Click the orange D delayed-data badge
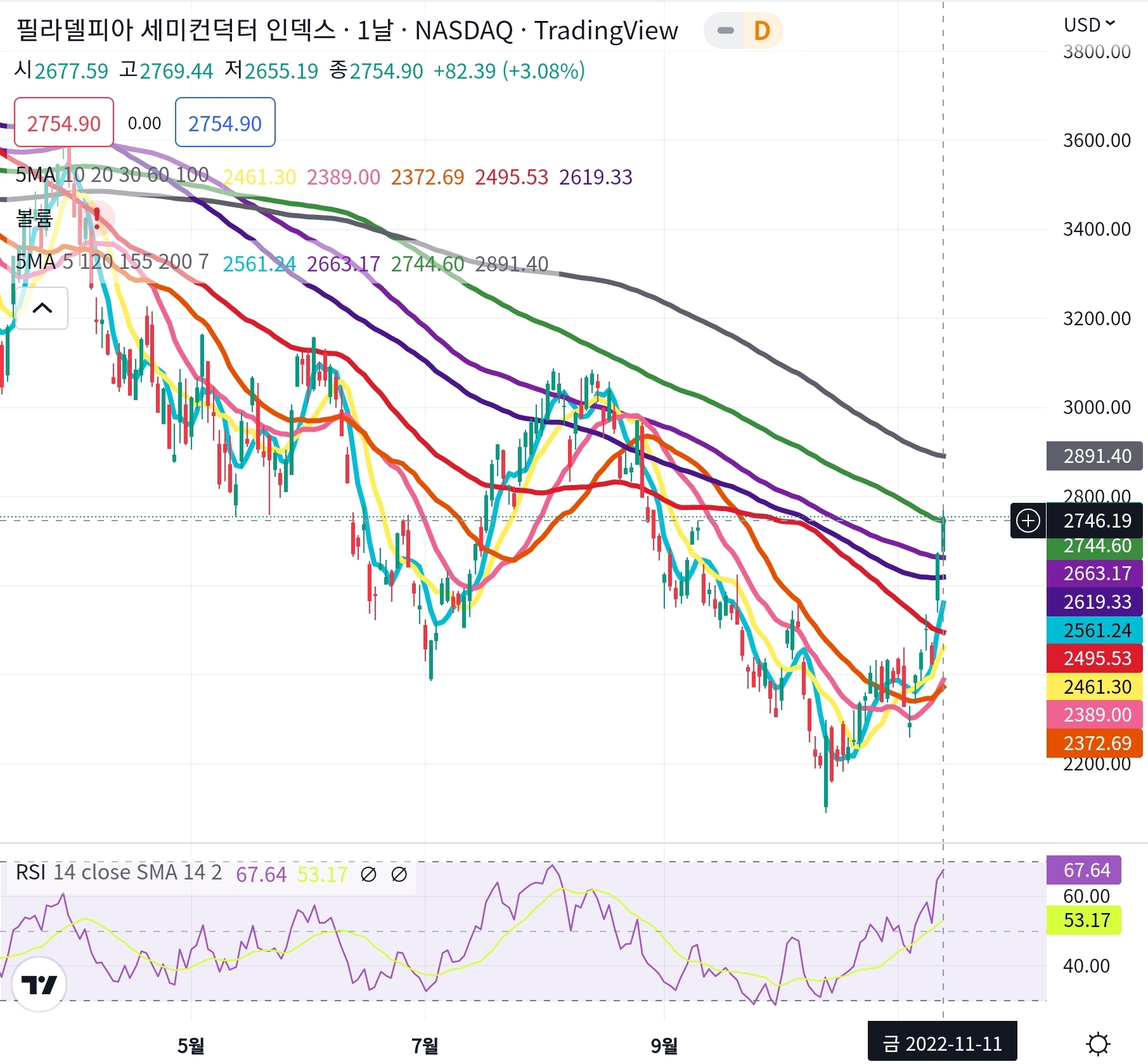Screen dimensions: 1148x1064 [x=762, y=30]
